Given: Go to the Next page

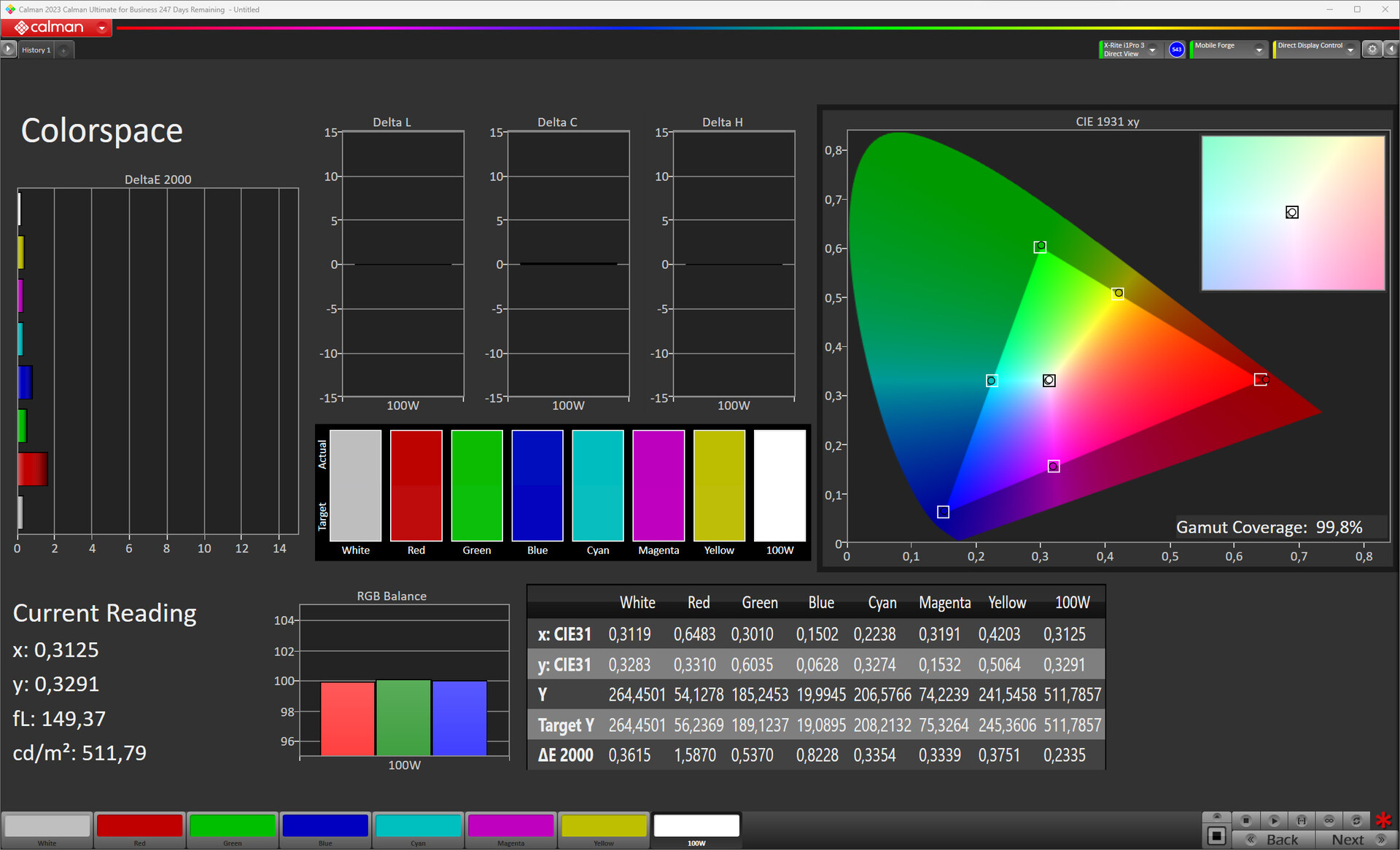Looking at the screenshot, I should [x=1358, y=840].
